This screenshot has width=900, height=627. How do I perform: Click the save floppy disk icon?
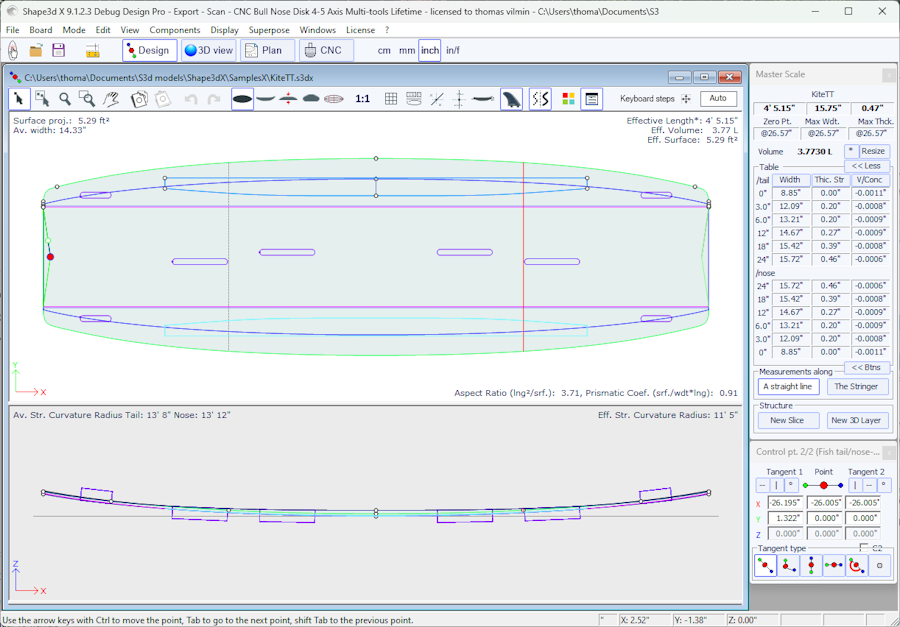click(59, 50)
